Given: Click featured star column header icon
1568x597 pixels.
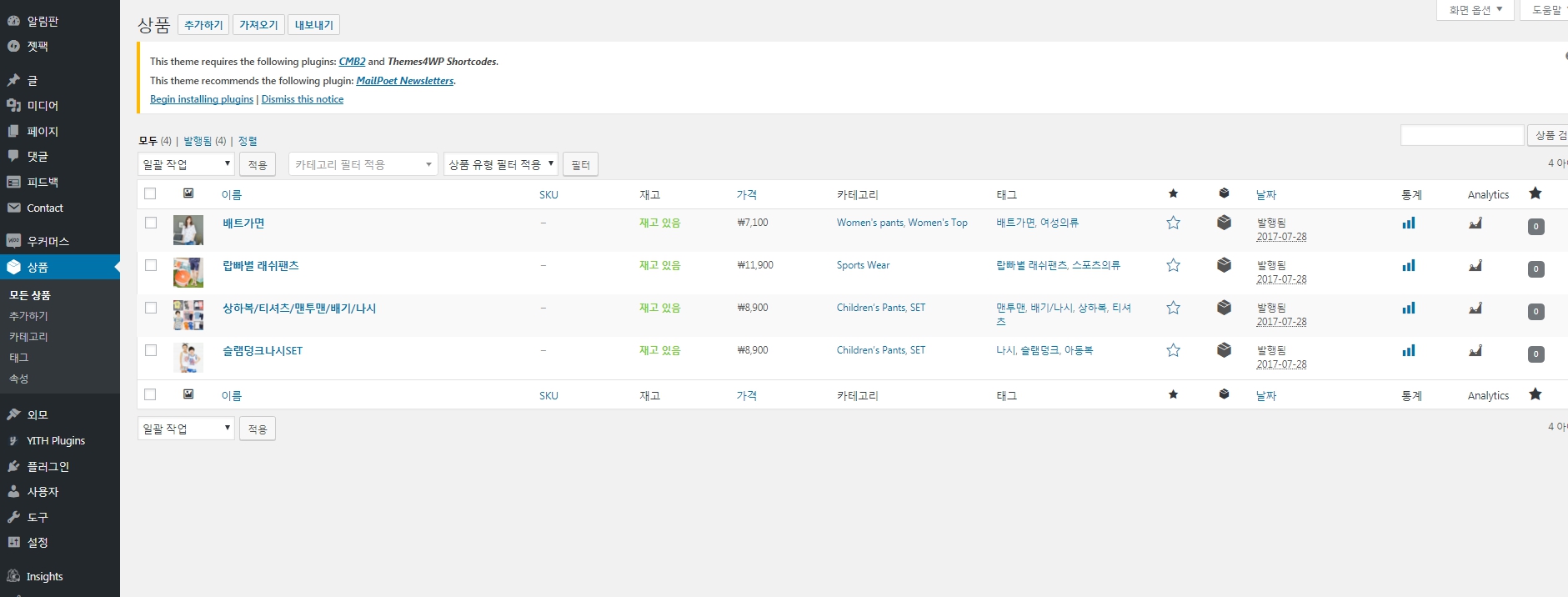Looking at the screenshot, I should click(x=1173, y=194).
